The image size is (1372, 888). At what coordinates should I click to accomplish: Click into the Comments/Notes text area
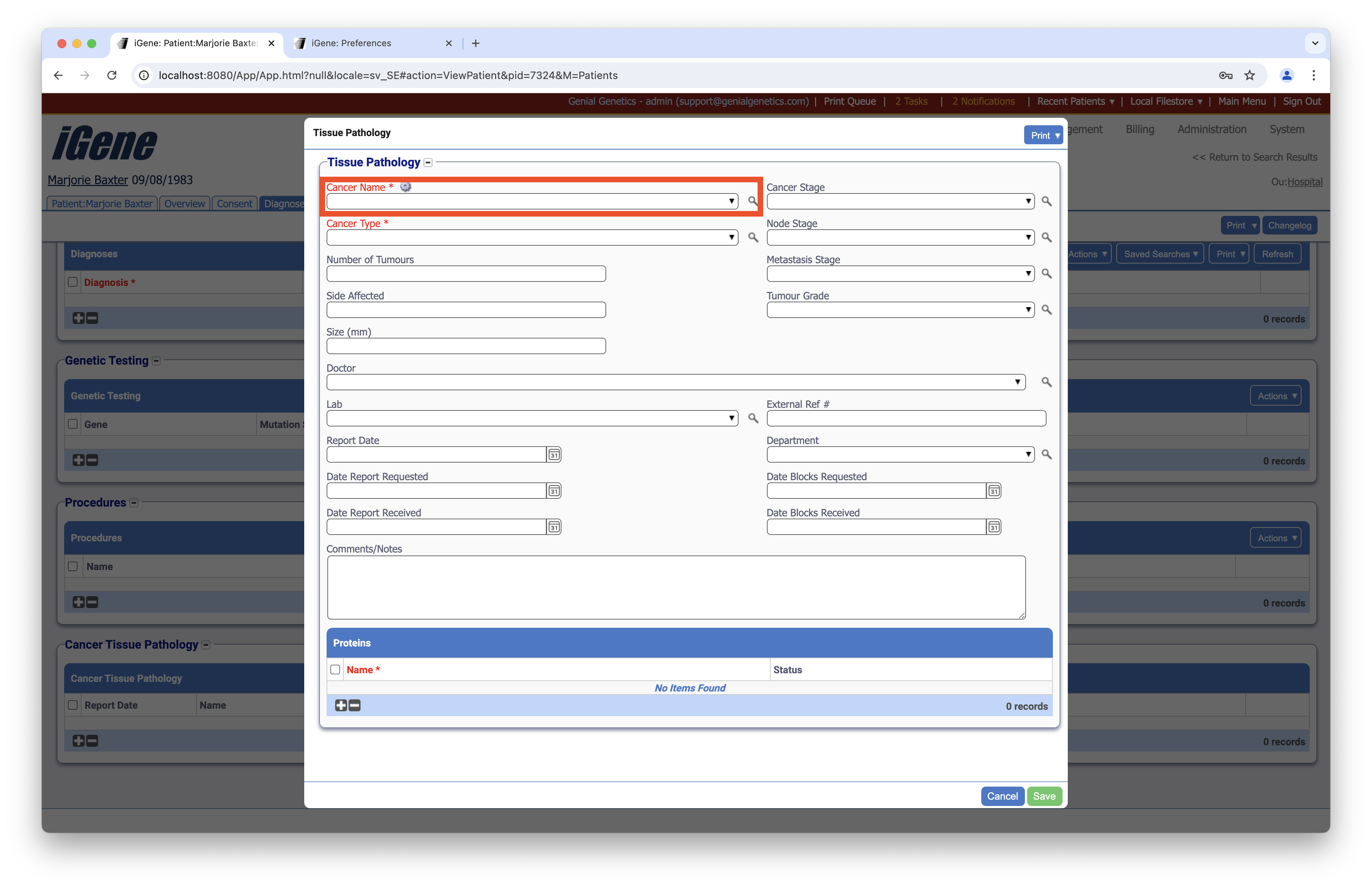[x=676, y=587]
